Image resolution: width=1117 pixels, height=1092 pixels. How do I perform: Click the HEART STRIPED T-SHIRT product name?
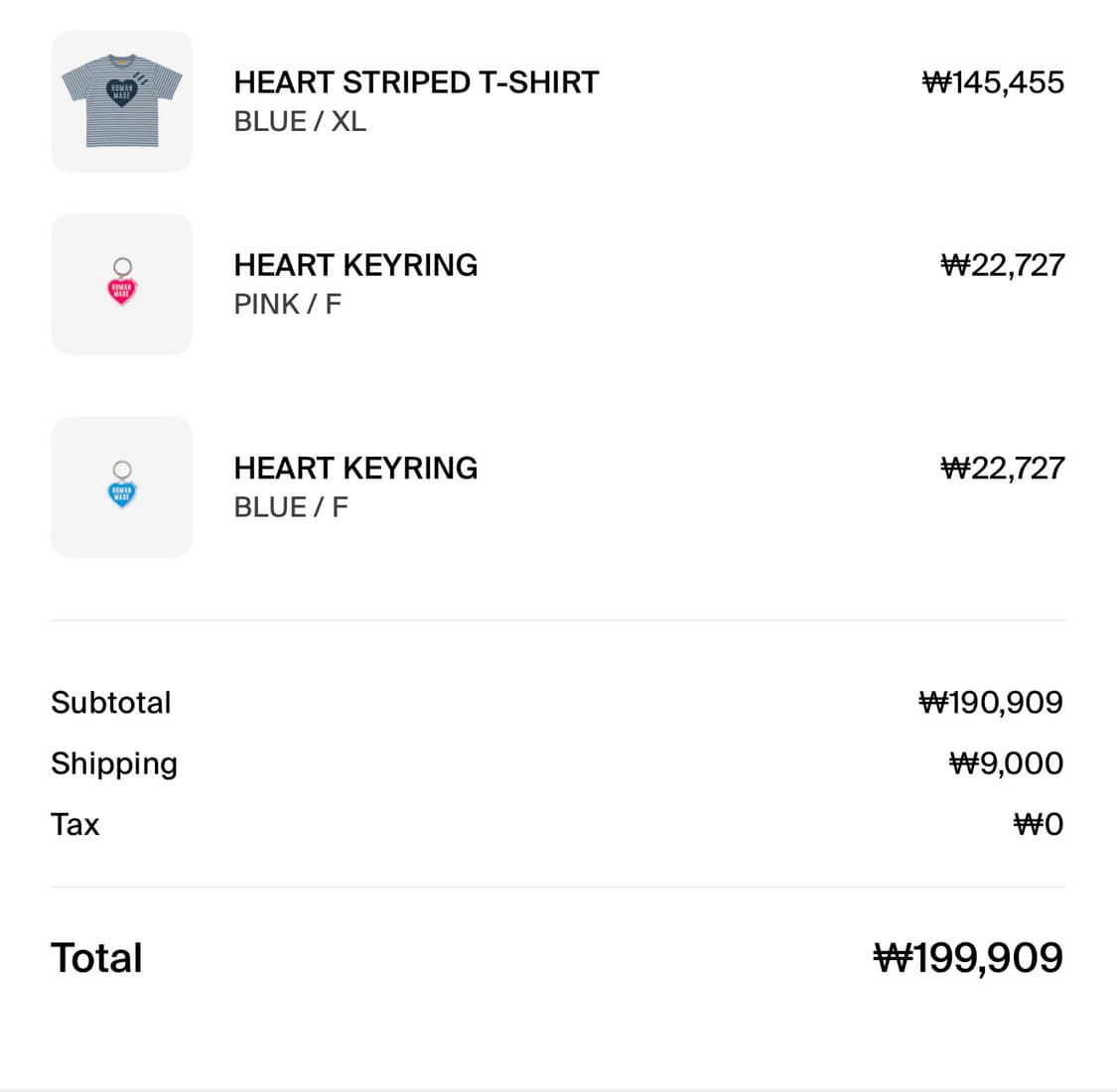click(x=416, y=82)
